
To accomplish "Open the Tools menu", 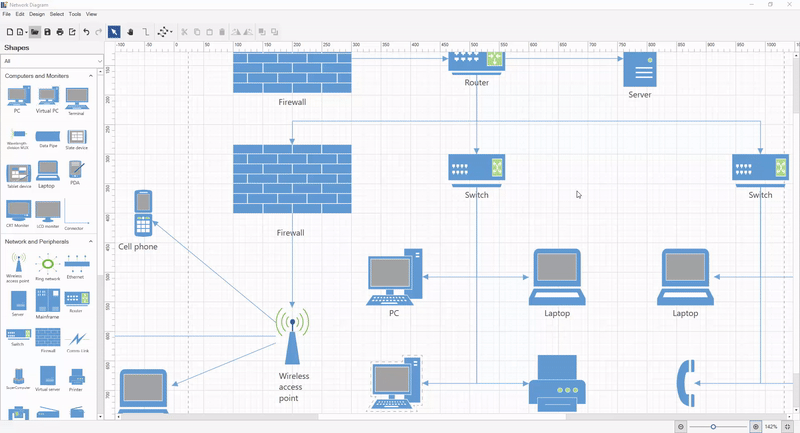I will [x=75, y=14].
